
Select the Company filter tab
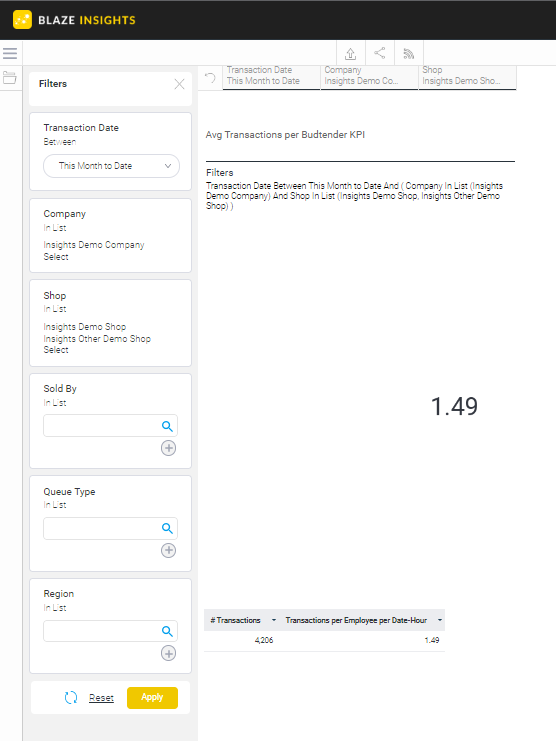point(369,76)
